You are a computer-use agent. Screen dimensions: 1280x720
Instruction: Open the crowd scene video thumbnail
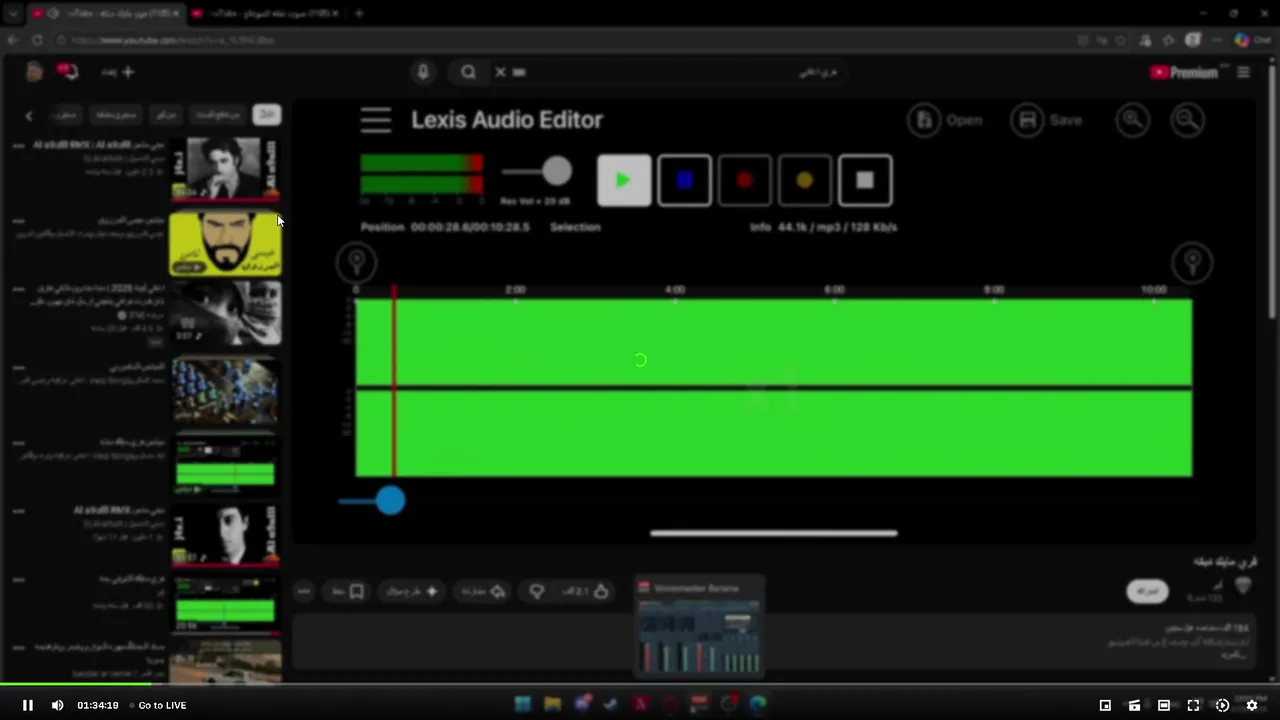(x=225, y=392)
